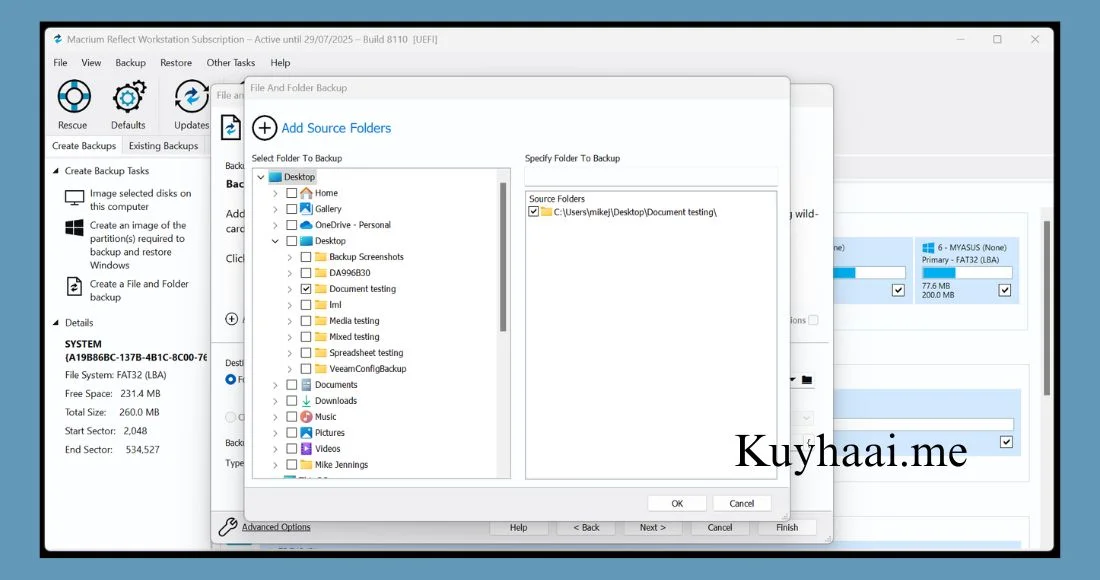Open the Defaults gear icon
The image size is (1100, 580).
[x=128, y=97]
